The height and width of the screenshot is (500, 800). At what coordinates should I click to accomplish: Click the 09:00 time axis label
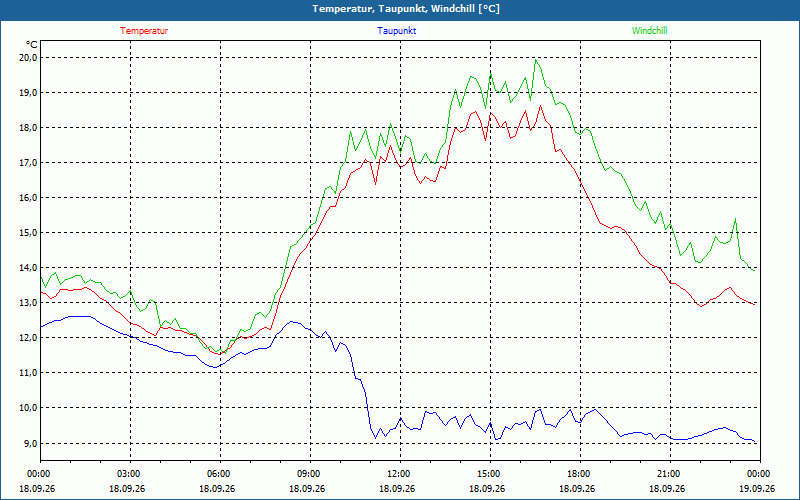click(x=310, y=474)
